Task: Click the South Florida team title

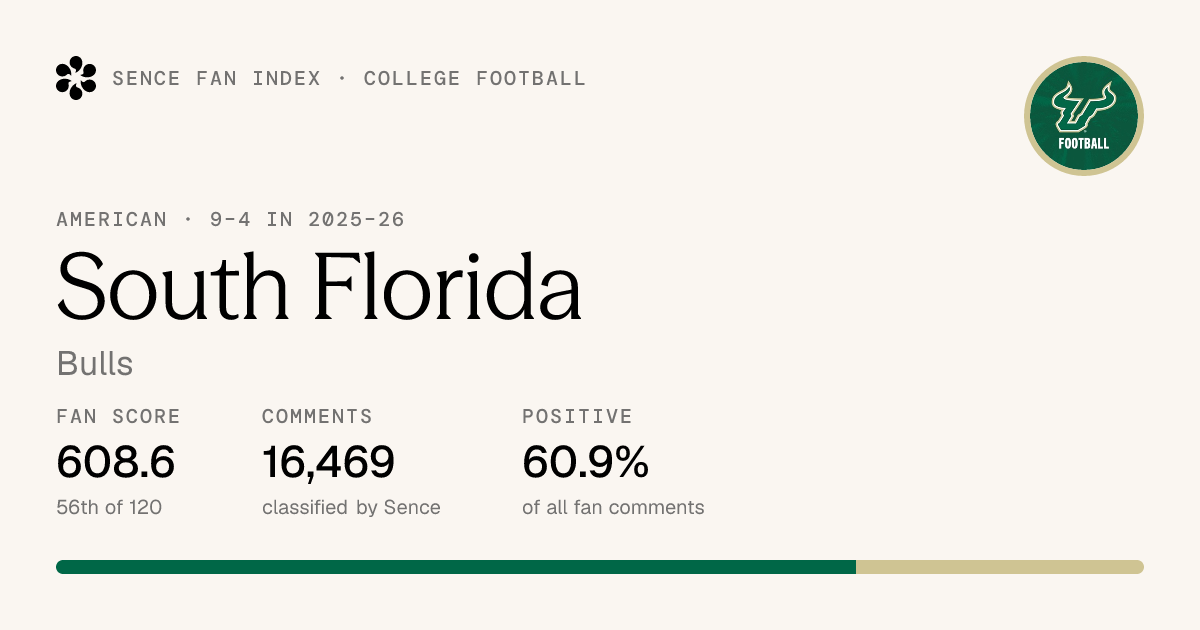Action: tap(319, 285)
